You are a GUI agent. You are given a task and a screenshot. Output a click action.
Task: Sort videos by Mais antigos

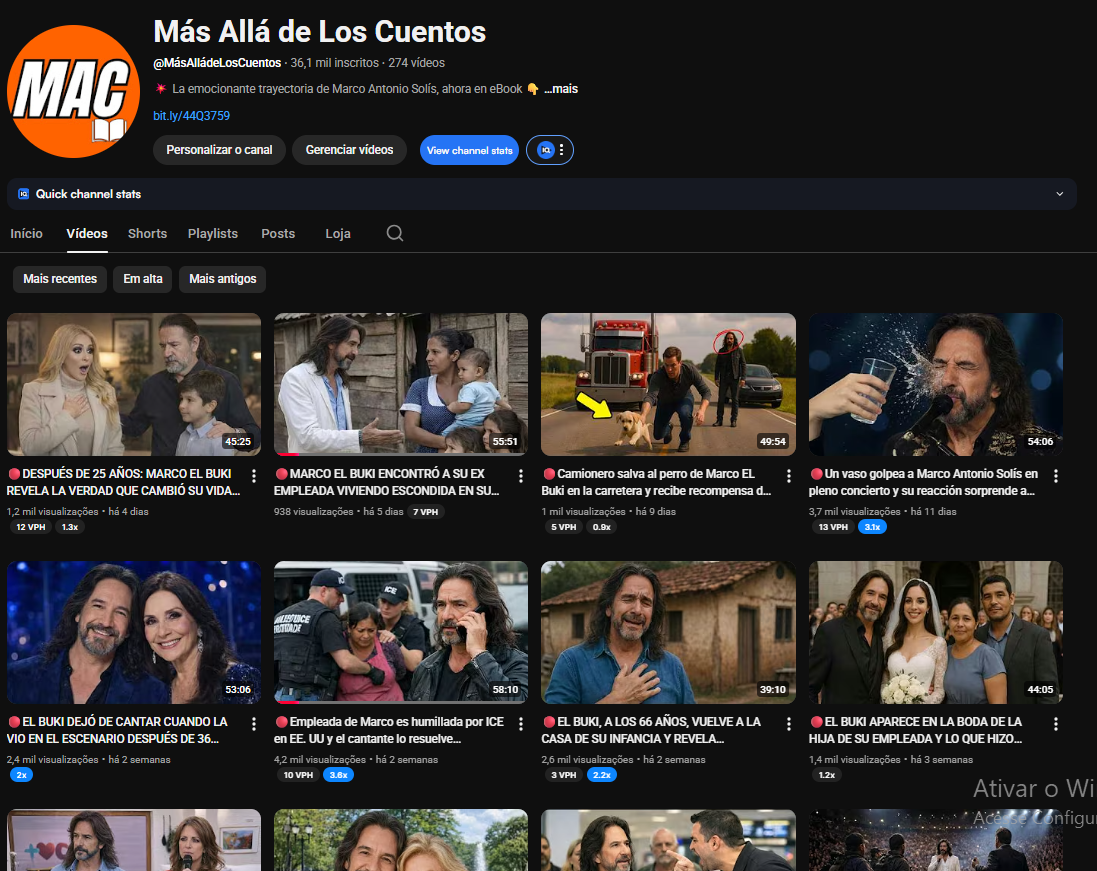[x=222, y=278]
